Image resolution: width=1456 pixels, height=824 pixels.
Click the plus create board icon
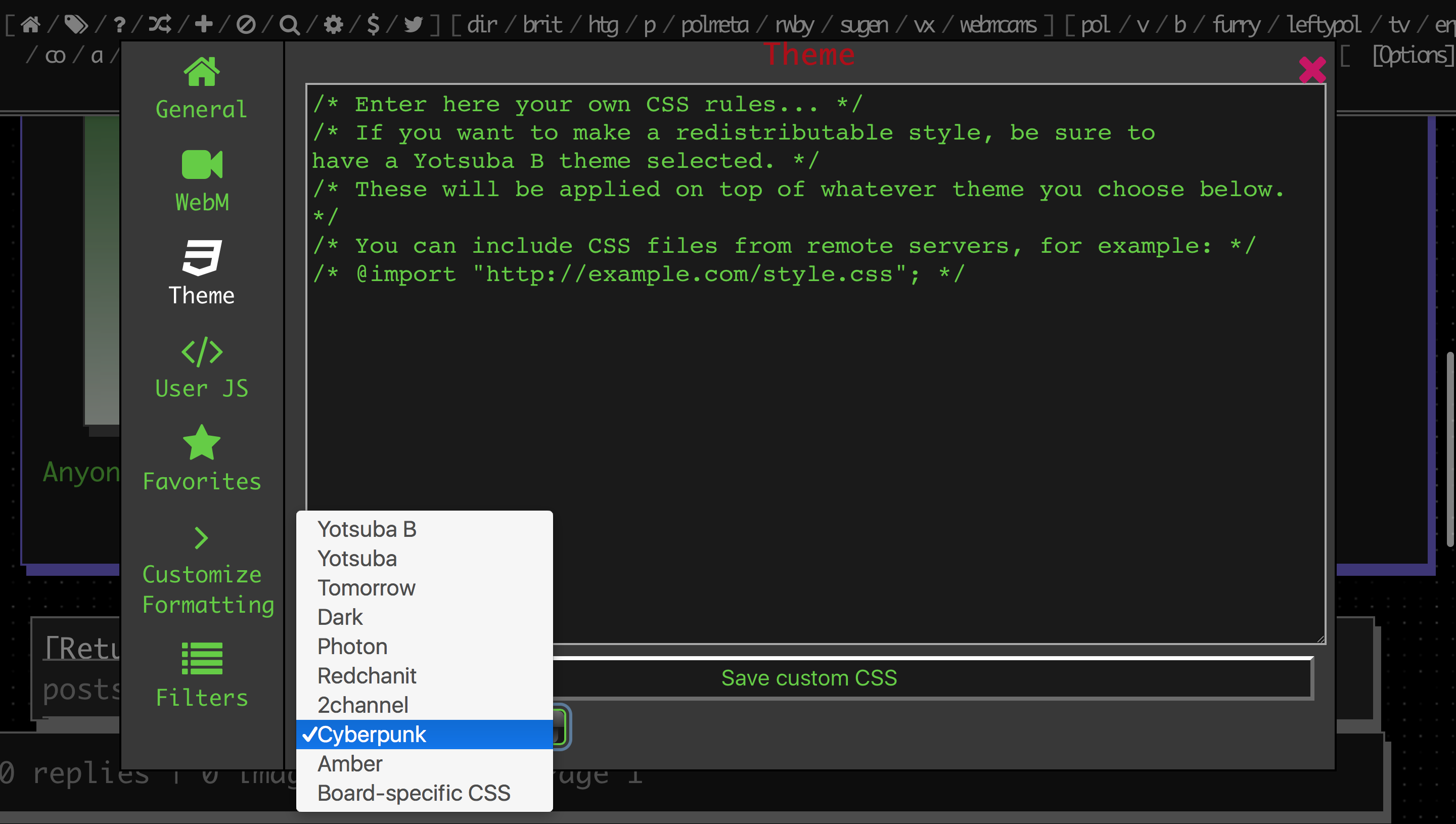coord(204,24)
